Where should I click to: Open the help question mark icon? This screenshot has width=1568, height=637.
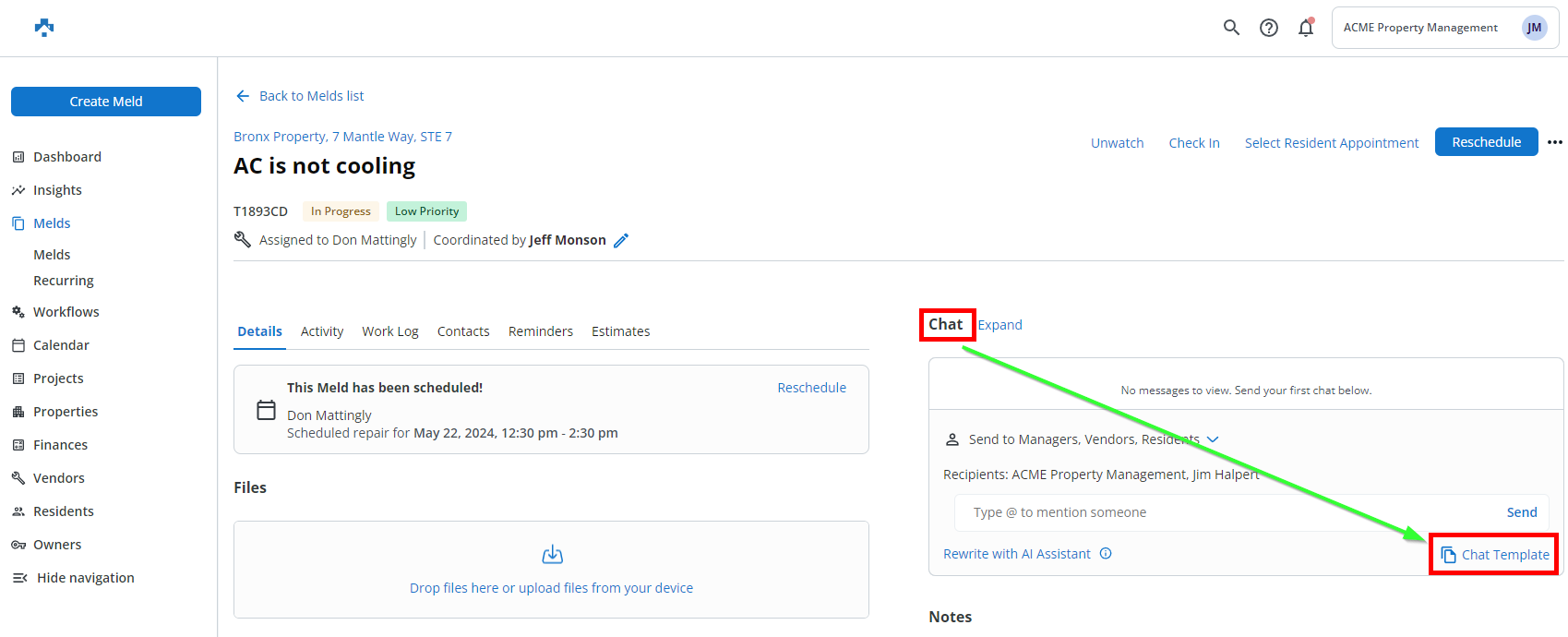click(x=1269, y=28)
